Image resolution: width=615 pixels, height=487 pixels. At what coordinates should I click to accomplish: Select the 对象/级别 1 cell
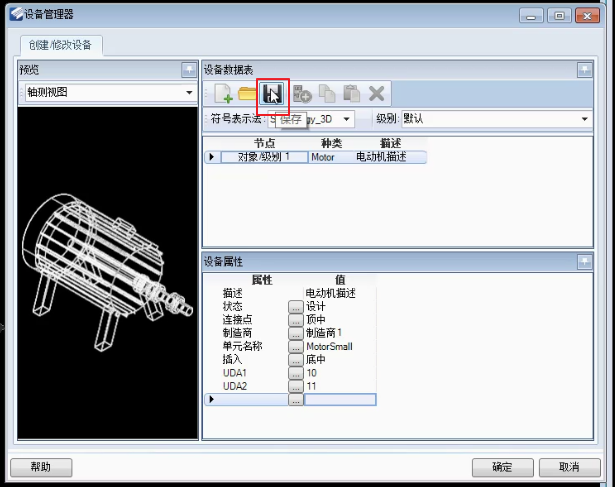(264, 157)
